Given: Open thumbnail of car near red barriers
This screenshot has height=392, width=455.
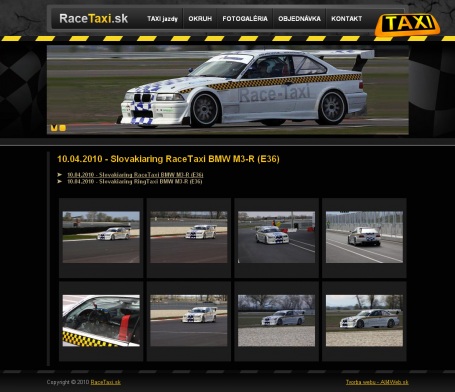Looking at the screenshot, I should (276, 237).
